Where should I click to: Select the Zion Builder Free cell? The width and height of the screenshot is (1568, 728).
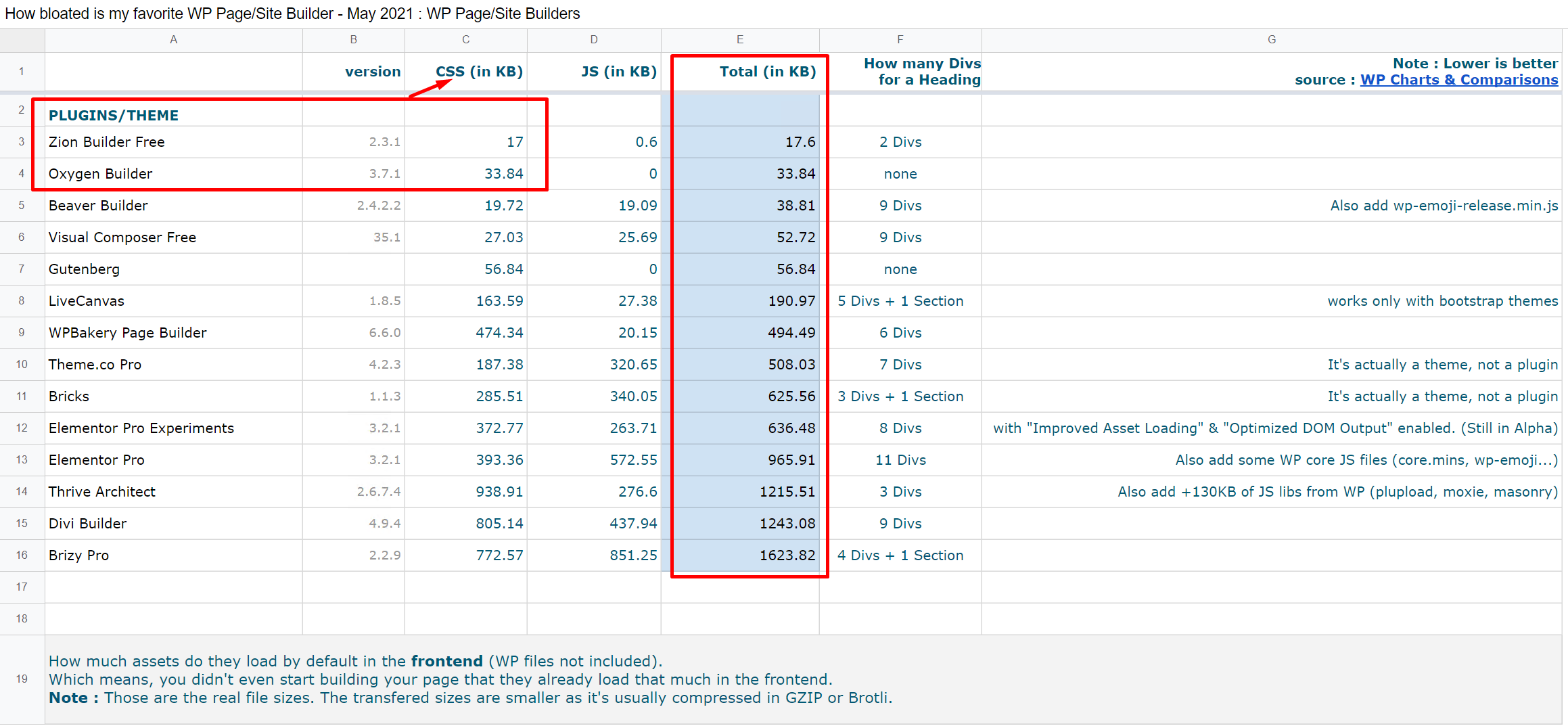(x=174, y=142)
